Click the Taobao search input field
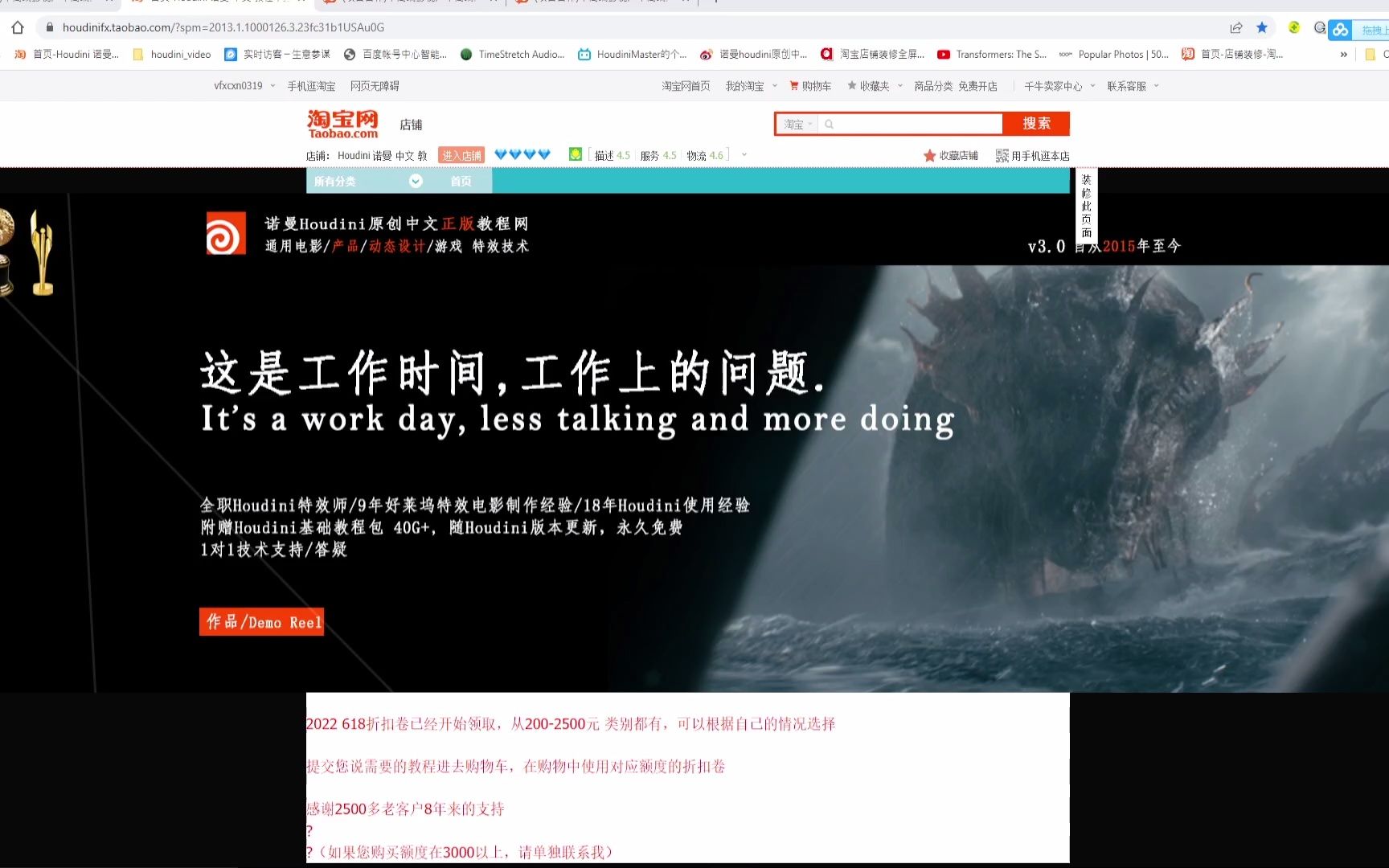Viewport: 1389px width, 868px height. [911, 125]
